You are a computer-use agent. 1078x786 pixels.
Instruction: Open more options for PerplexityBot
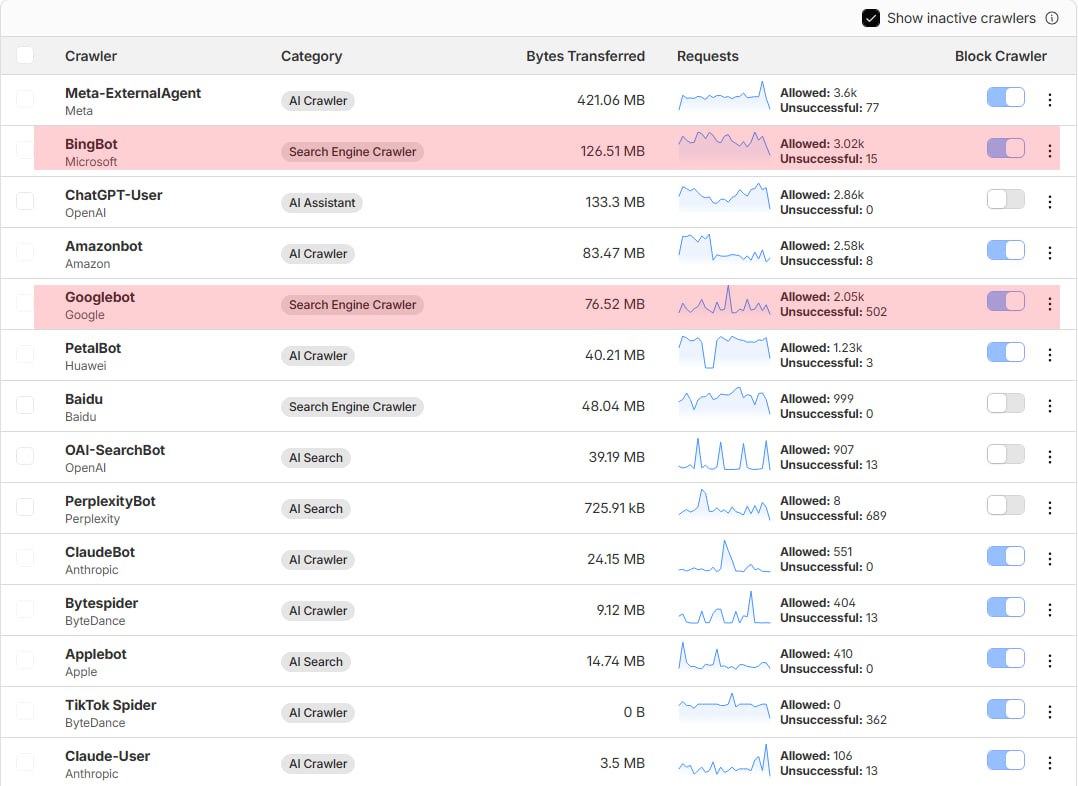click(1050, 508)
